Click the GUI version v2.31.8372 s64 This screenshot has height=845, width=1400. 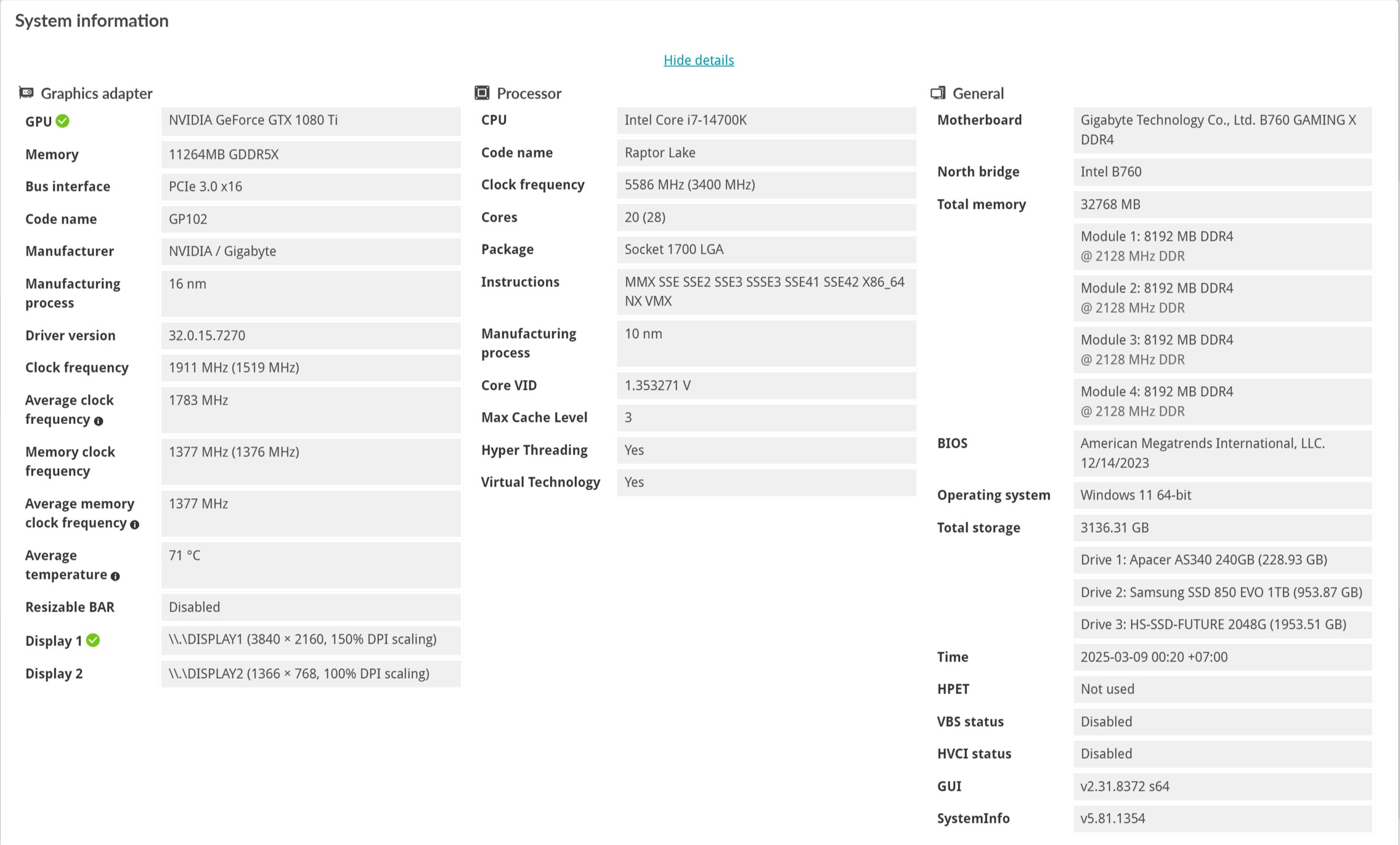1223,786
